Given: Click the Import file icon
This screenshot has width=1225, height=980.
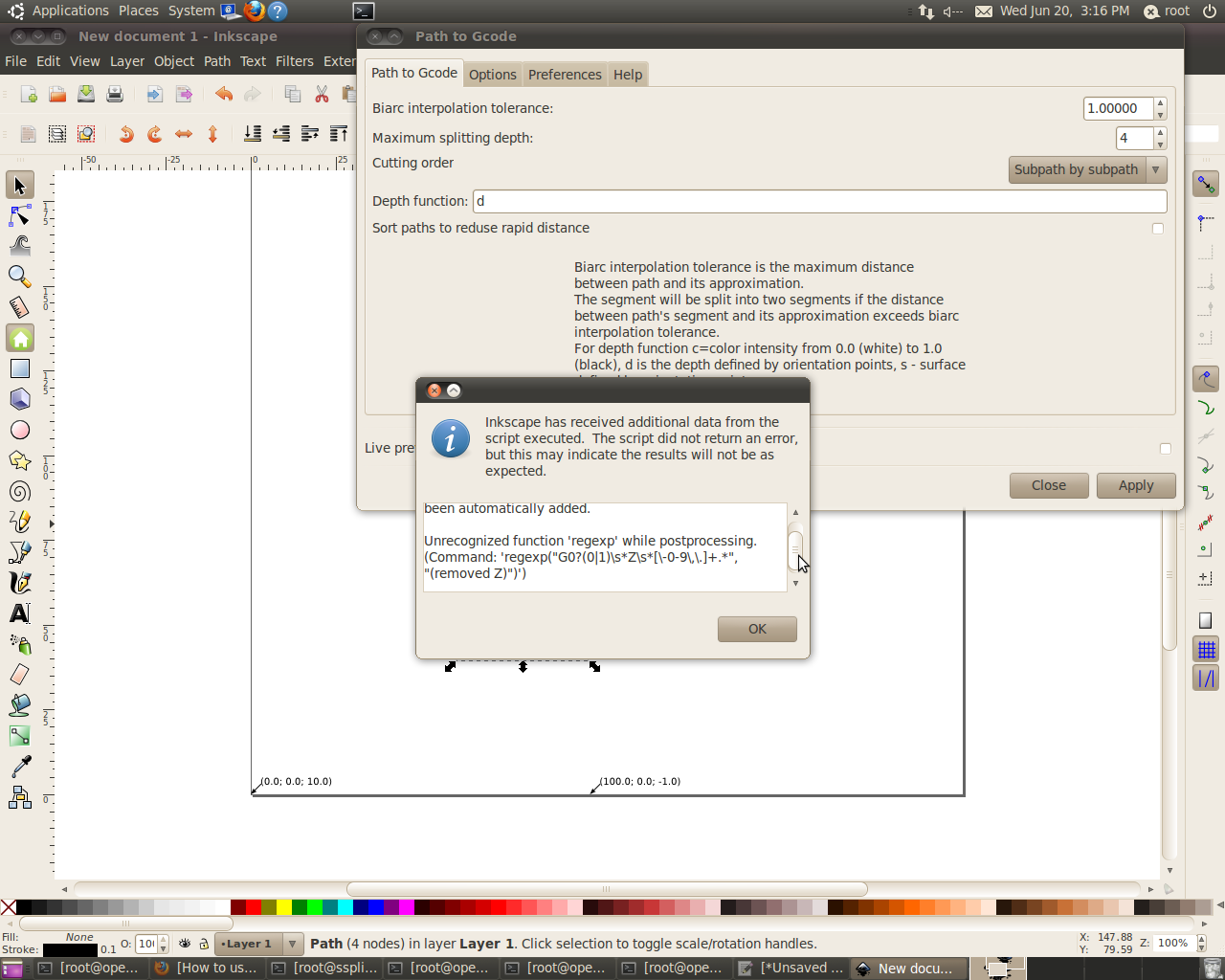Looking at the screenshot, I should point(155,94).
